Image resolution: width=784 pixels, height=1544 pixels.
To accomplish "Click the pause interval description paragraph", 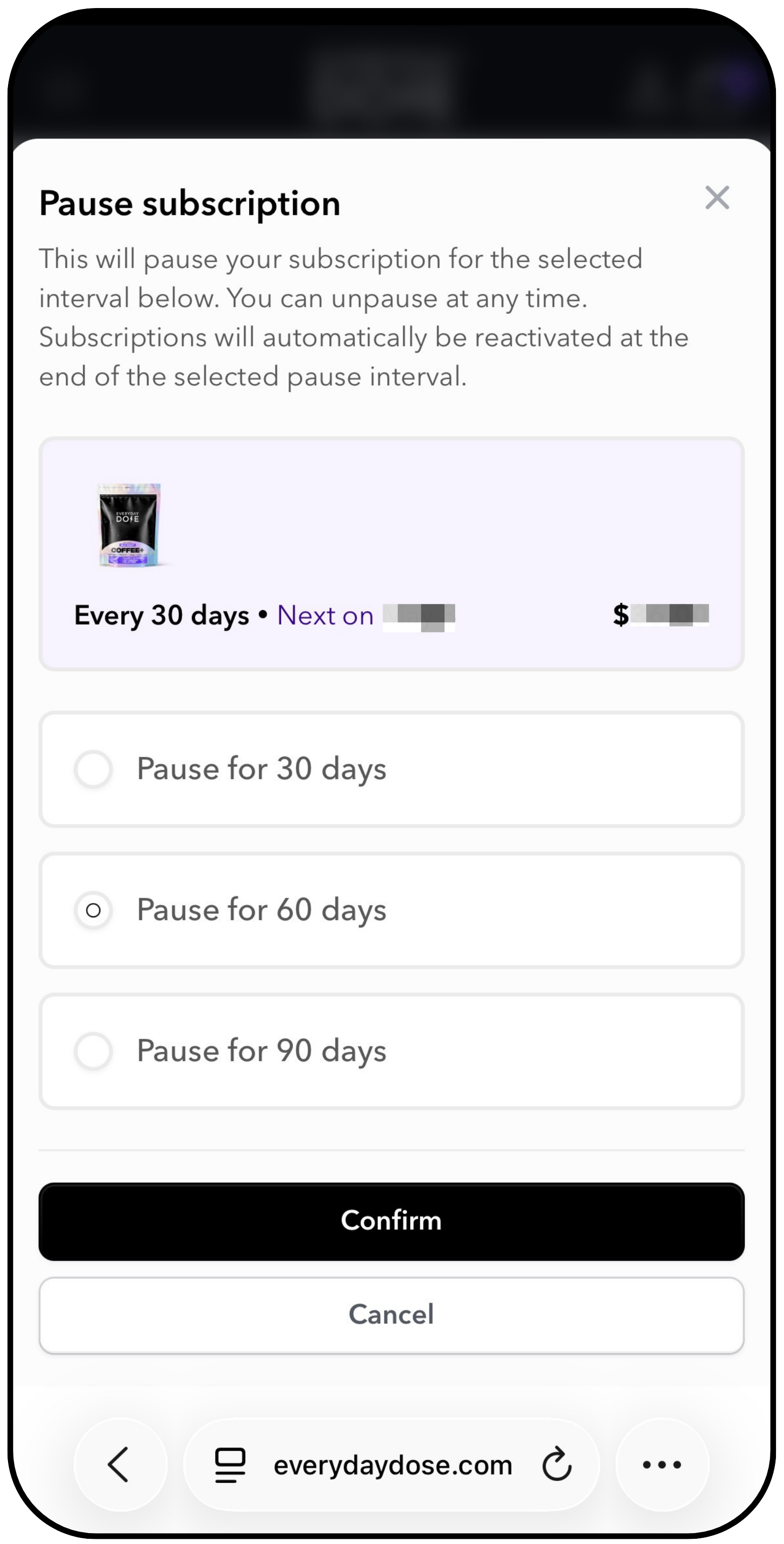I will (x=364, y=318).
